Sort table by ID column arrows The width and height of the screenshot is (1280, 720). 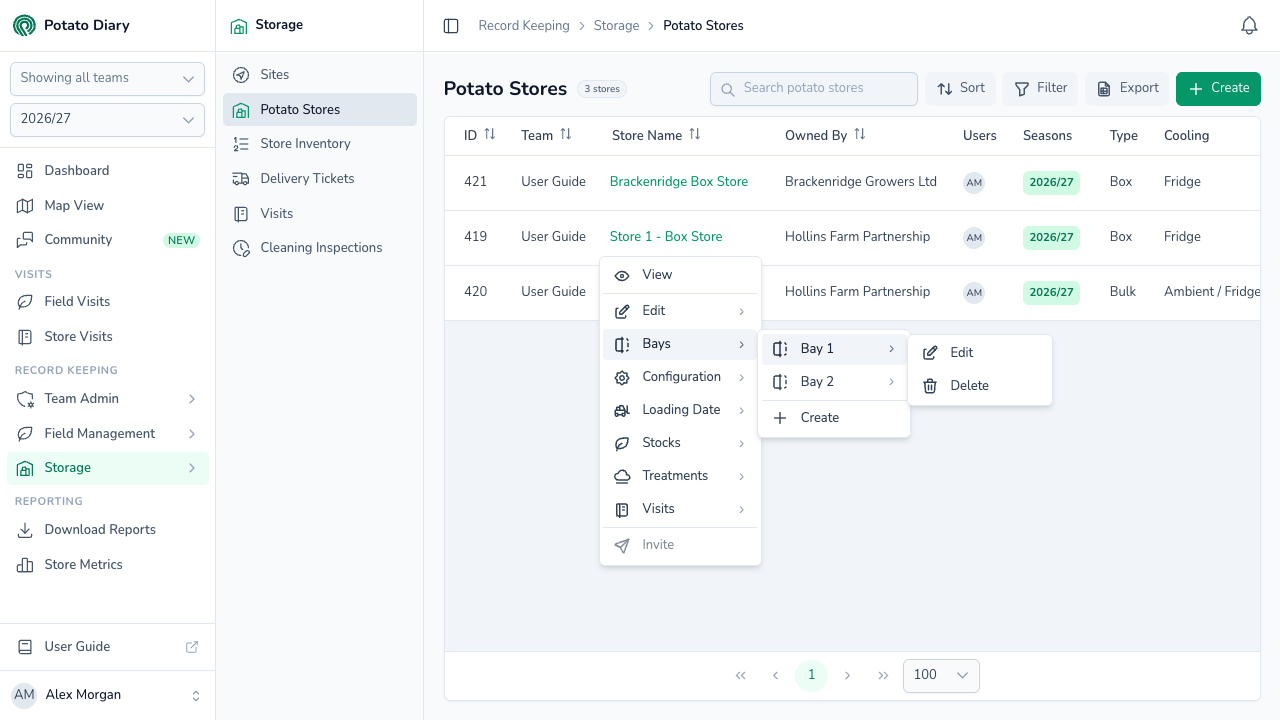490,134
